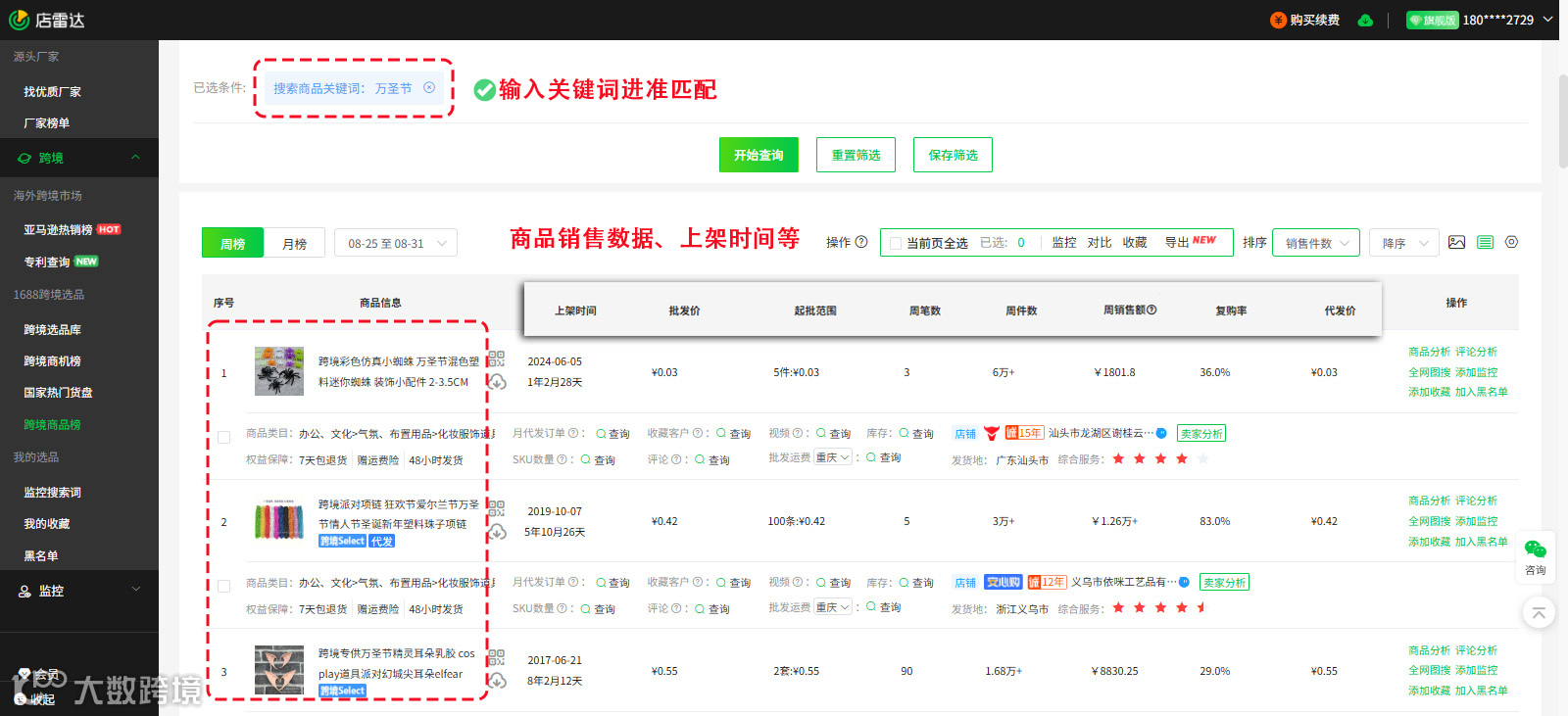The width and height of the screenshot is (1568, 716).
Task: Switch to image grid view icon
Action: click(1457, 242)
